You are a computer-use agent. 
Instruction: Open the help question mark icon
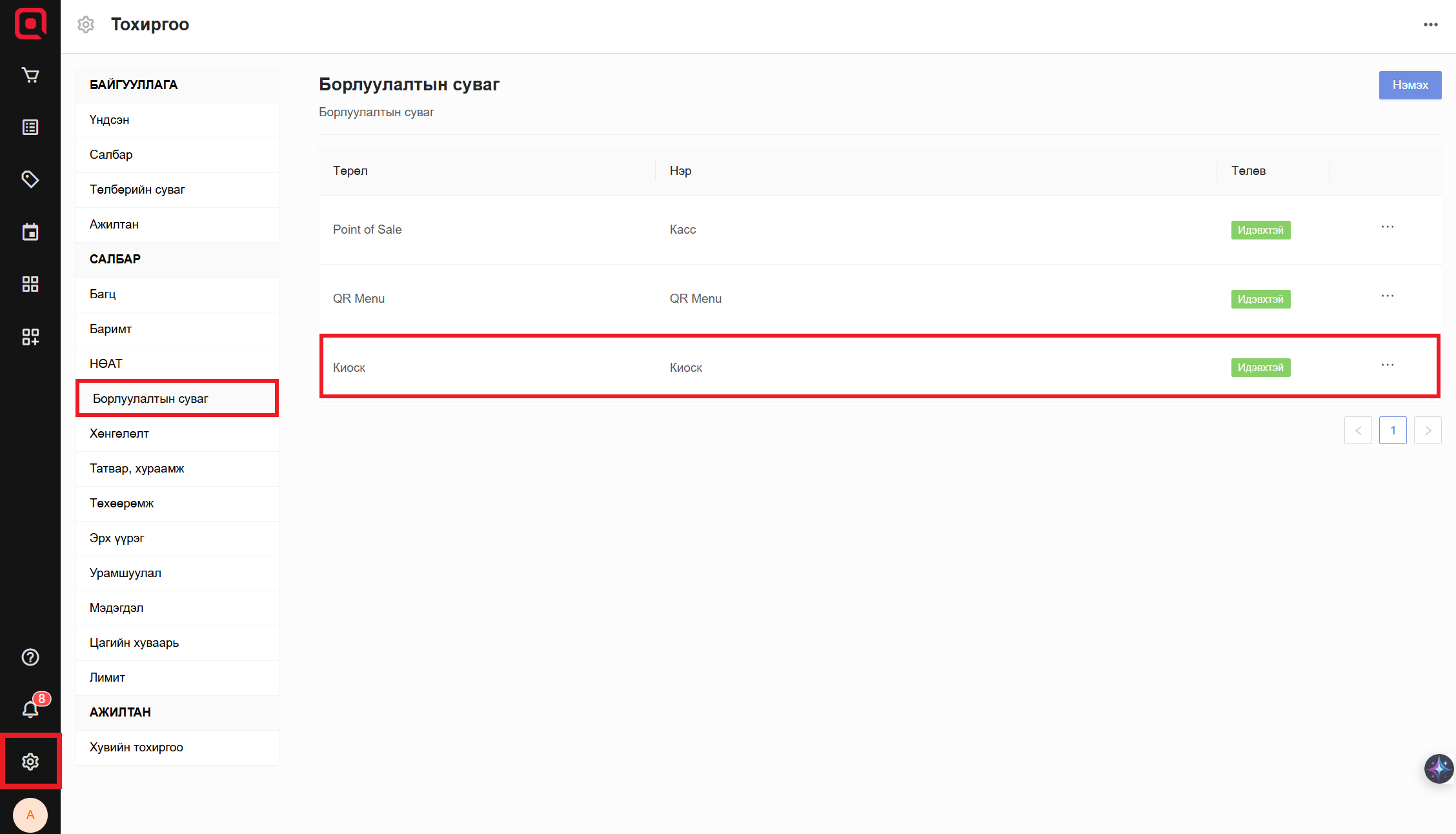coord(30,657)
